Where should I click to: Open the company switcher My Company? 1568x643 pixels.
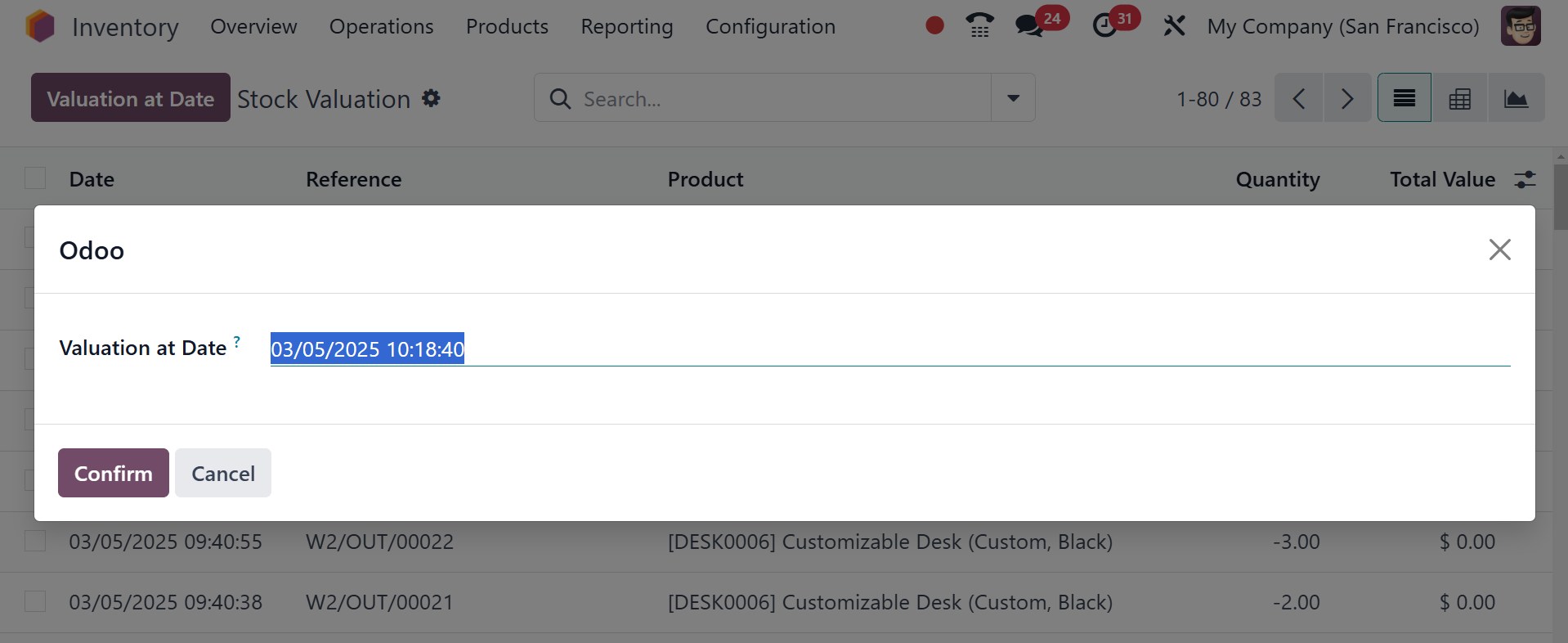pyautogui.click(x=1342, y=26)
